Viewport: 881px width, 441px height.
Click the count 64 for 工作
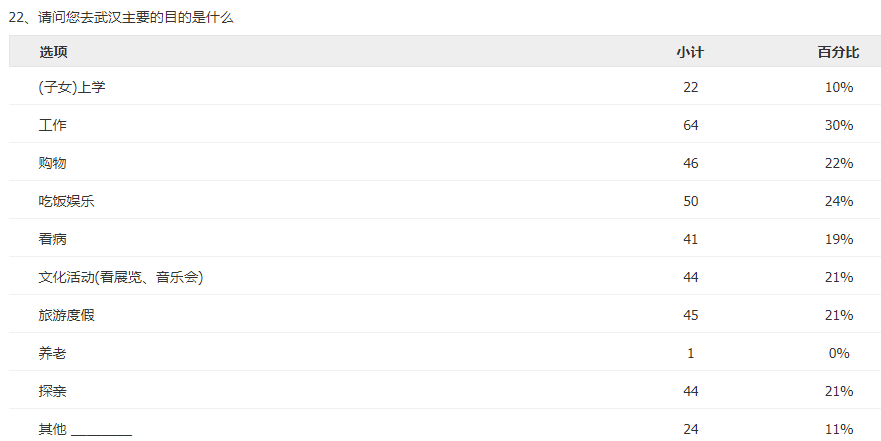[x=691, y=125]
